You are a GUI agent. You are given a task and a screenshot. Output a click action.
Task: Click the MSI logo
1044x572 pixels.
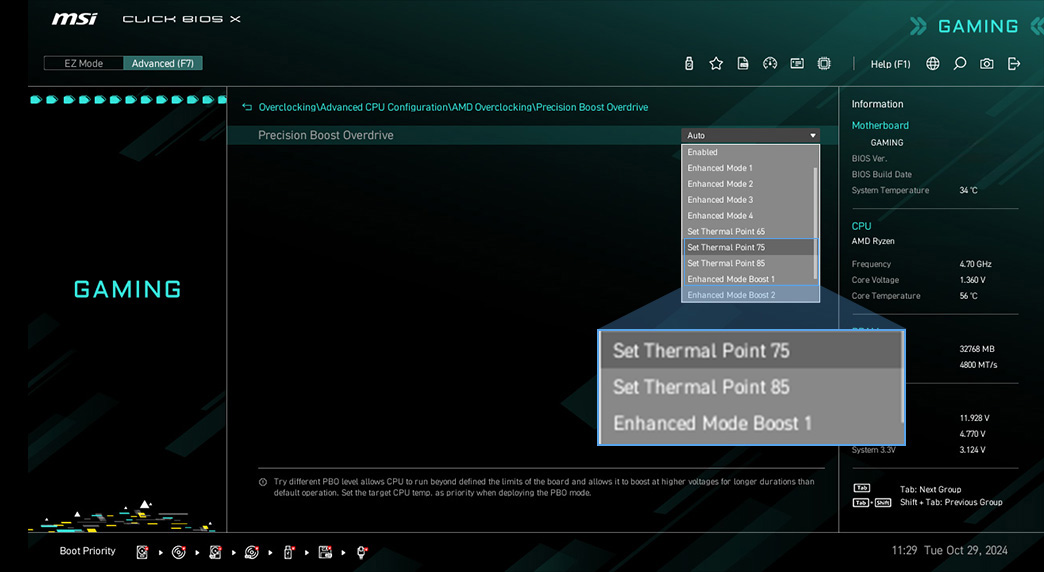(74, 19)
